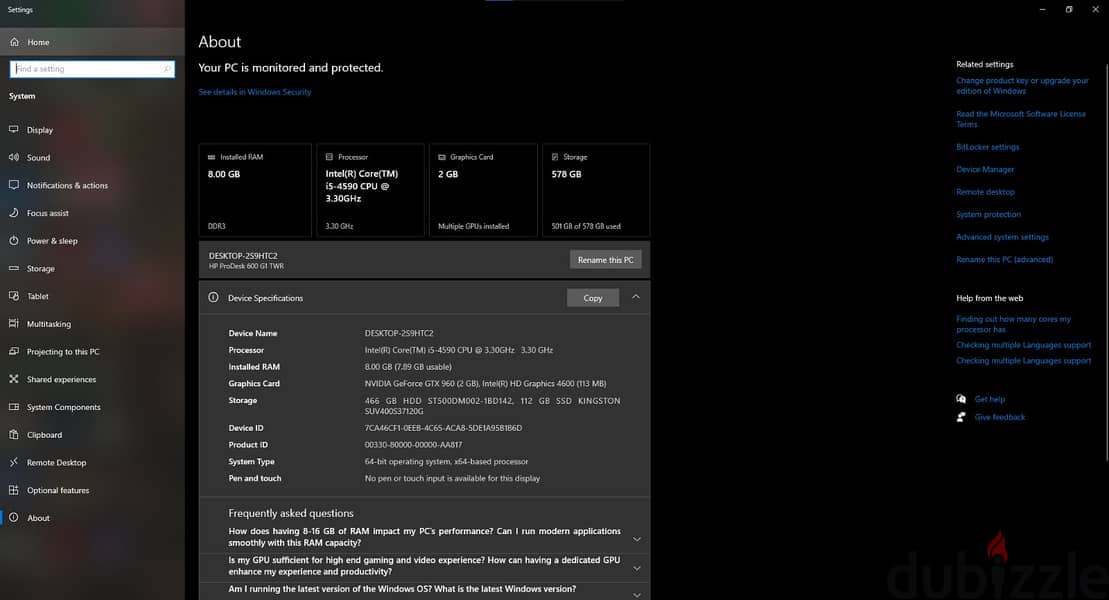Collapse the Device Specifications section chevron

pos(636,297)
